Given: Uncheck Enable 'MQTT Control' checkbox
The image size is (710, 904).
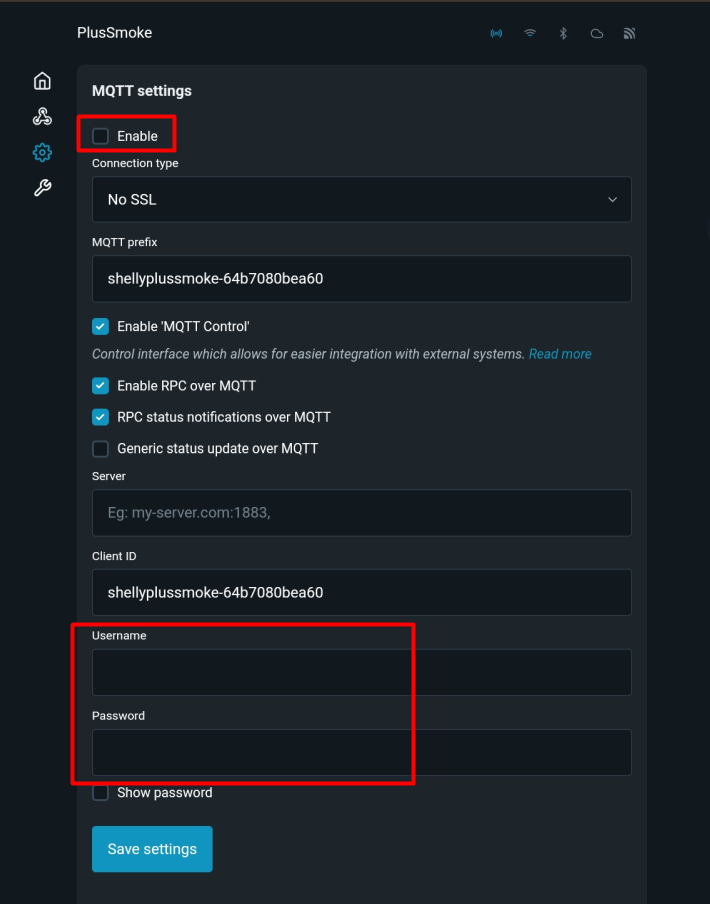Looking at the screenshot, I should pos(101,326).
